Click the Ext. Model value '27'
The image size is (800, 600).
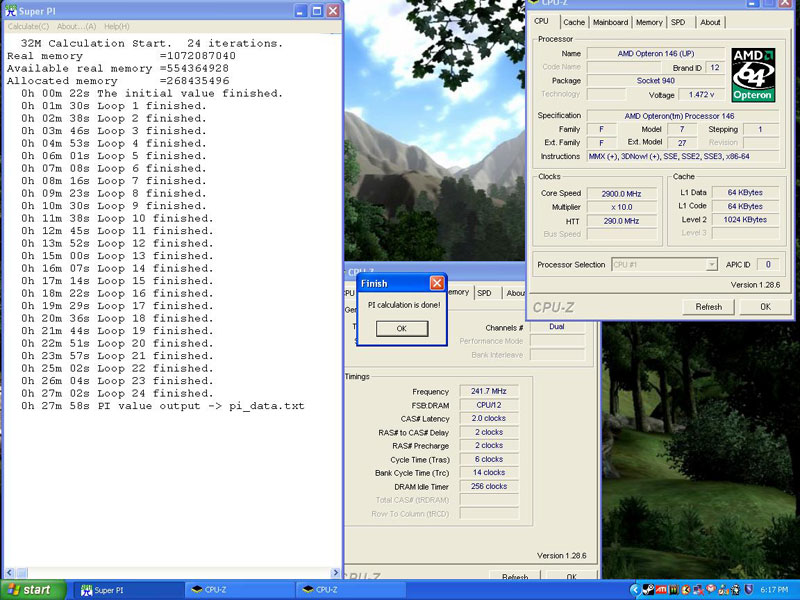[x=682, y=143]
